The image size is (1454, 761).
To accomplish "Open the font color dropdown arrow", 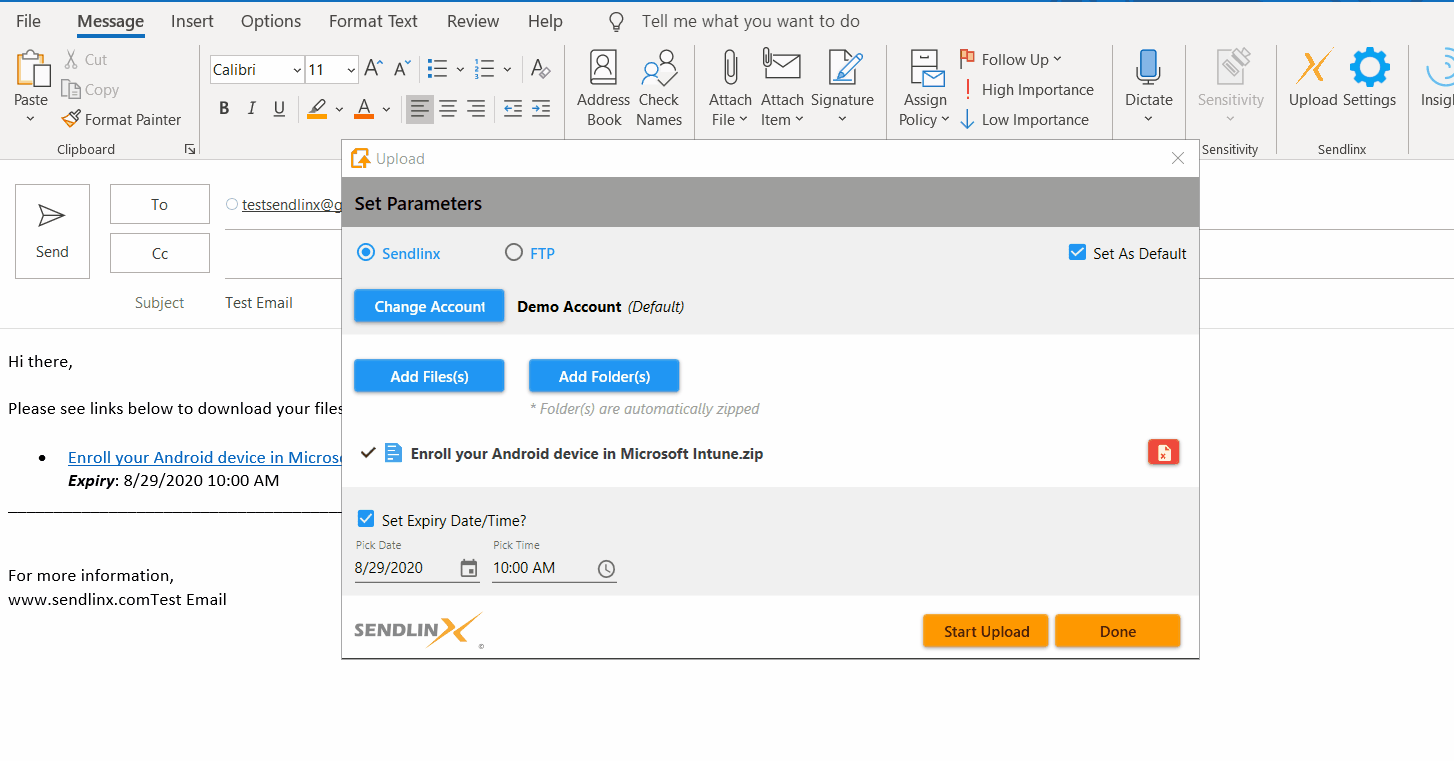I will 386,109.
